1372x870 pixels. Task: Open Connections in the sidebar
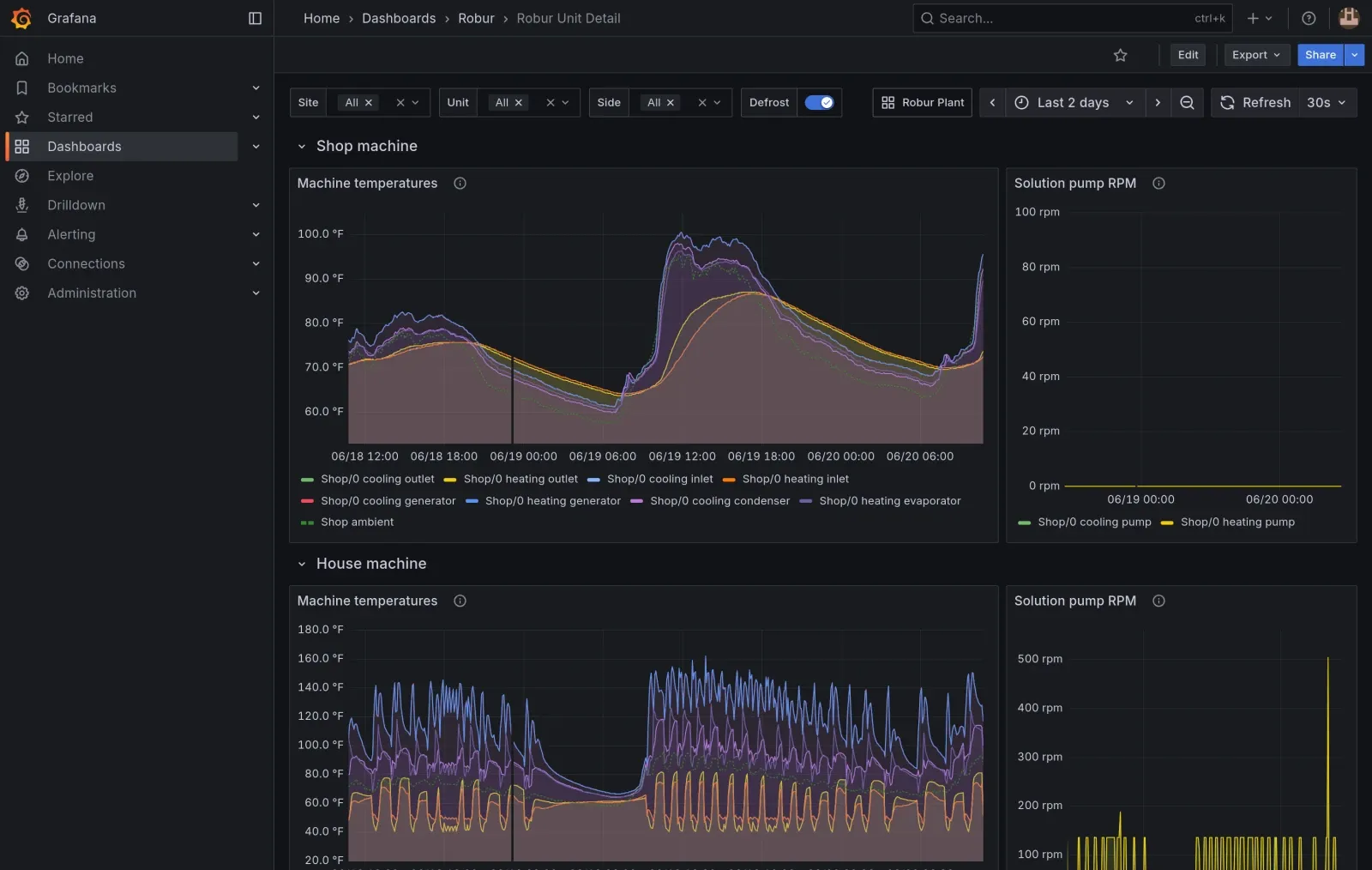coord(86,263)
